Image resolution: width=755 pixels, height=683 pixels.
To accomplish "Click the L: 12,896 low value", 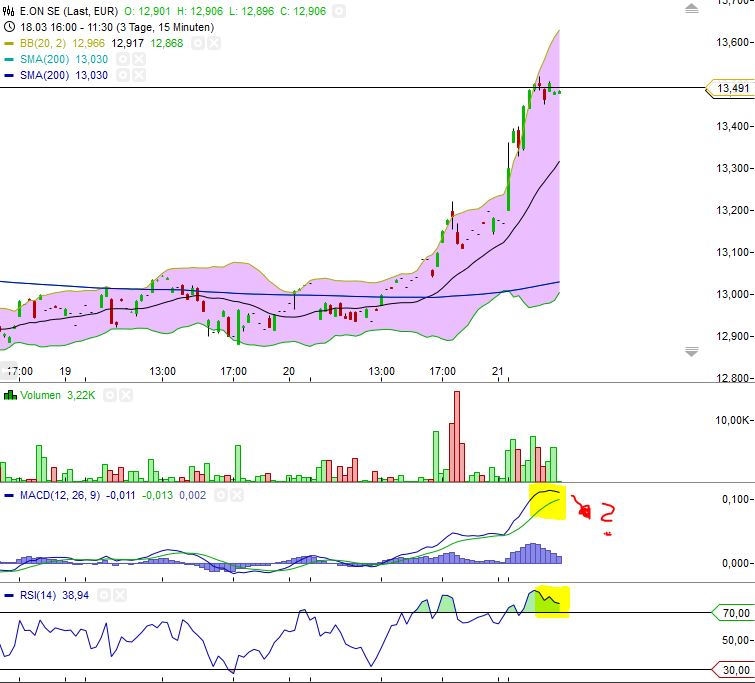I will 251,11.
